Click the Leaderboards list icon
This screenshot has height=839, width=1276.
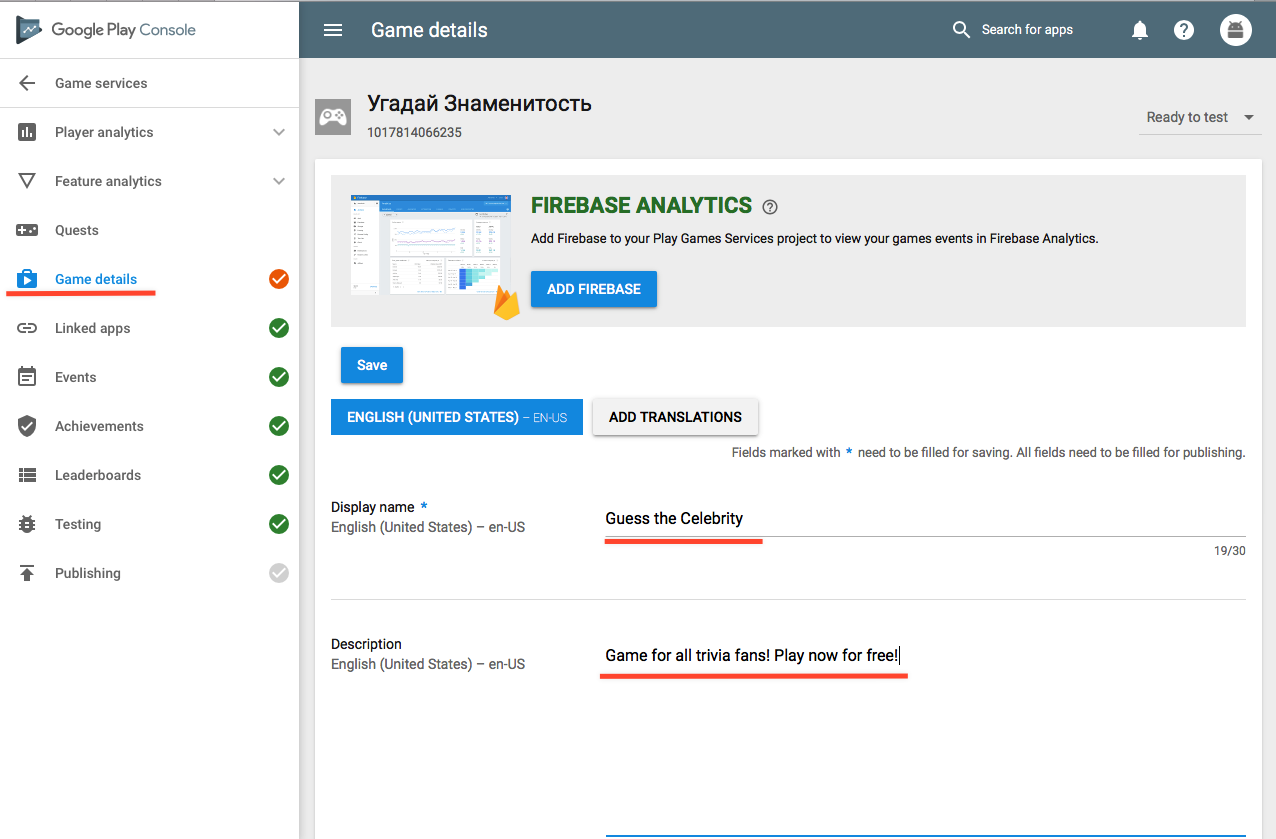pos(27,475)
